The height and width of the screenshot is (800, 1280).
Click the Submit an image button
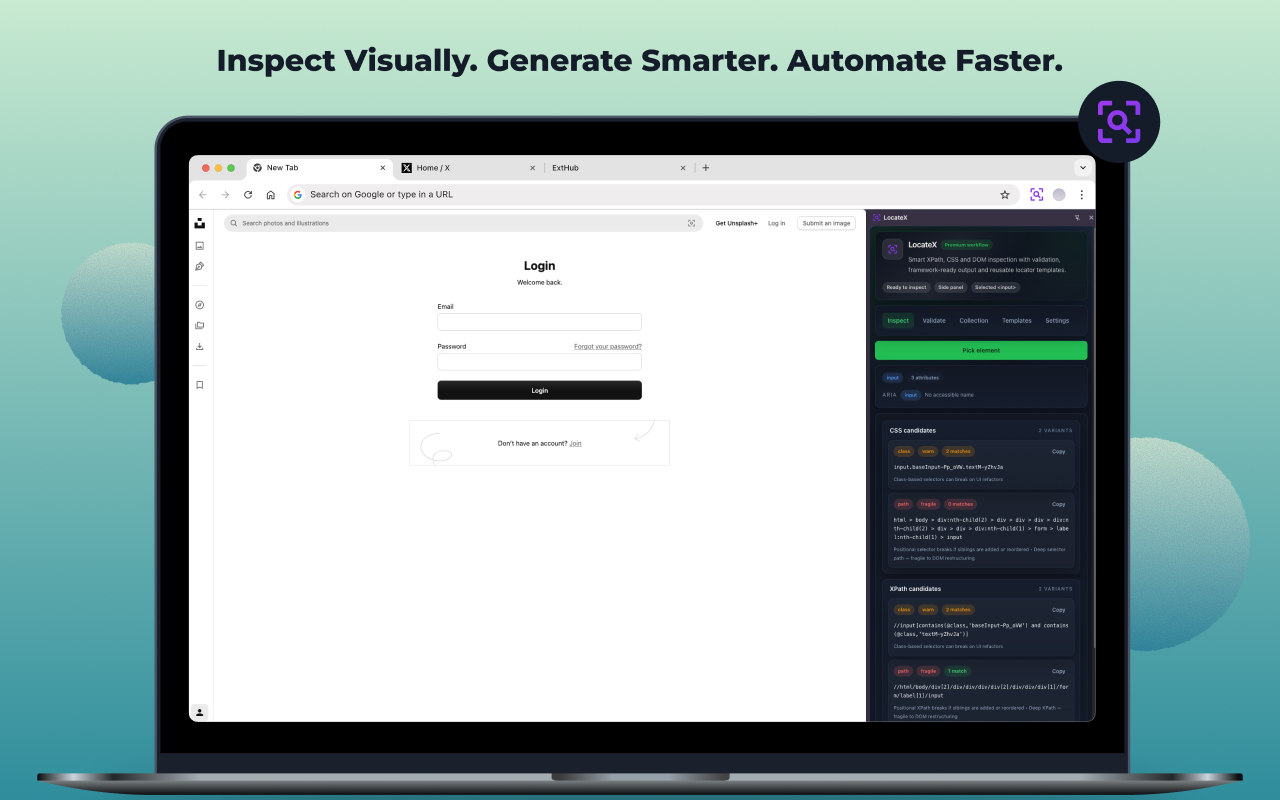tap(826, 223)
